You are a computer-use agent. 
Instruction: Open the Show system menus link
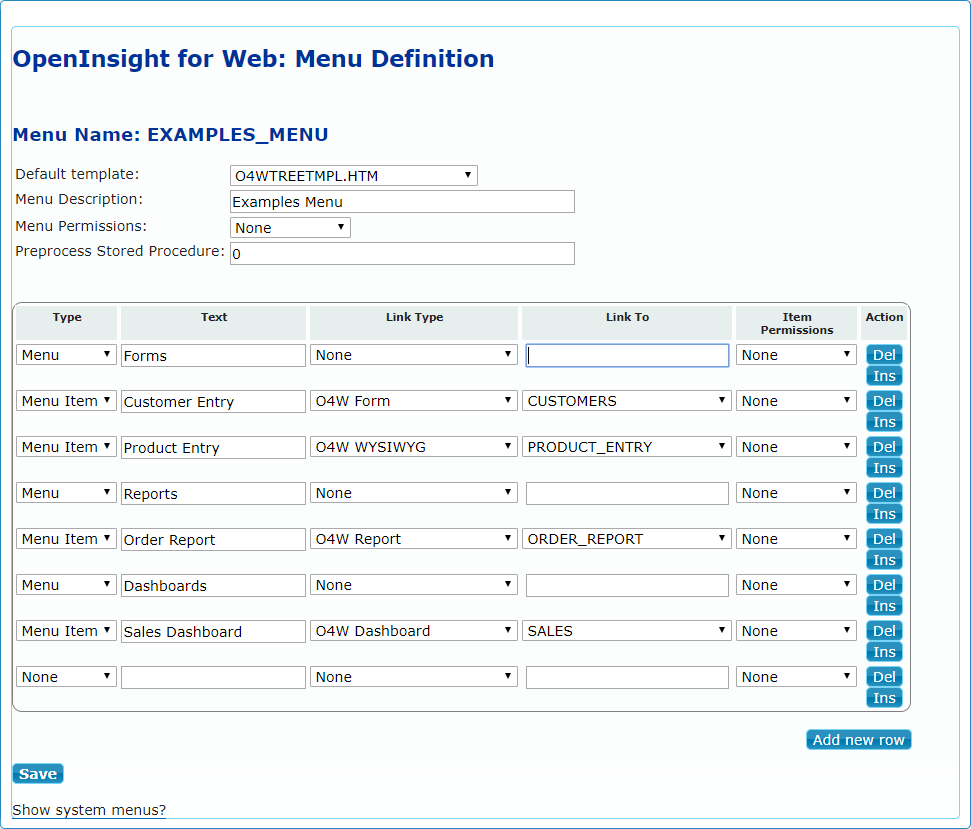89,810
